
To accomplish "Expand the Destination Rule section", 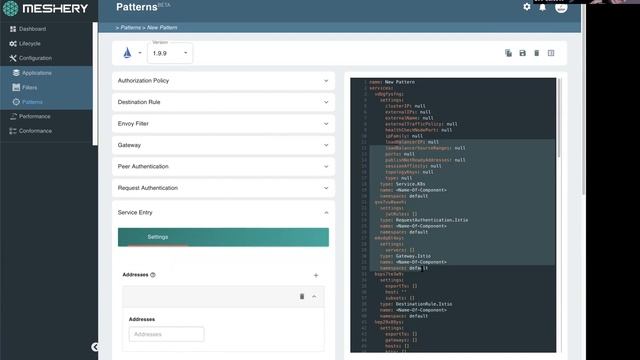I will click(223, 102).
